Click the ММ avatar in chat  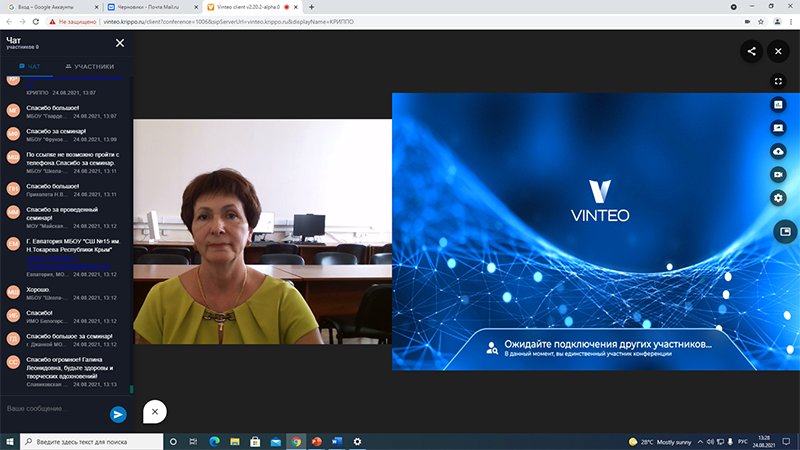tap(13, 212)
